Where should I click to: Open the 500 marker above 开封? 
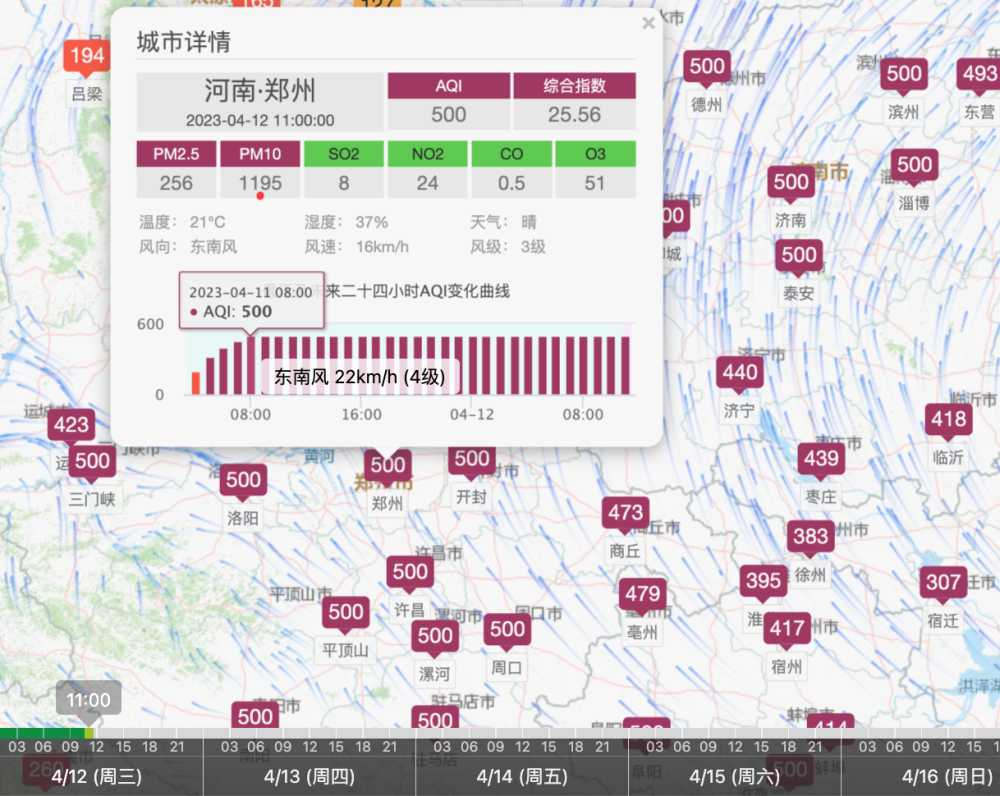472,459
